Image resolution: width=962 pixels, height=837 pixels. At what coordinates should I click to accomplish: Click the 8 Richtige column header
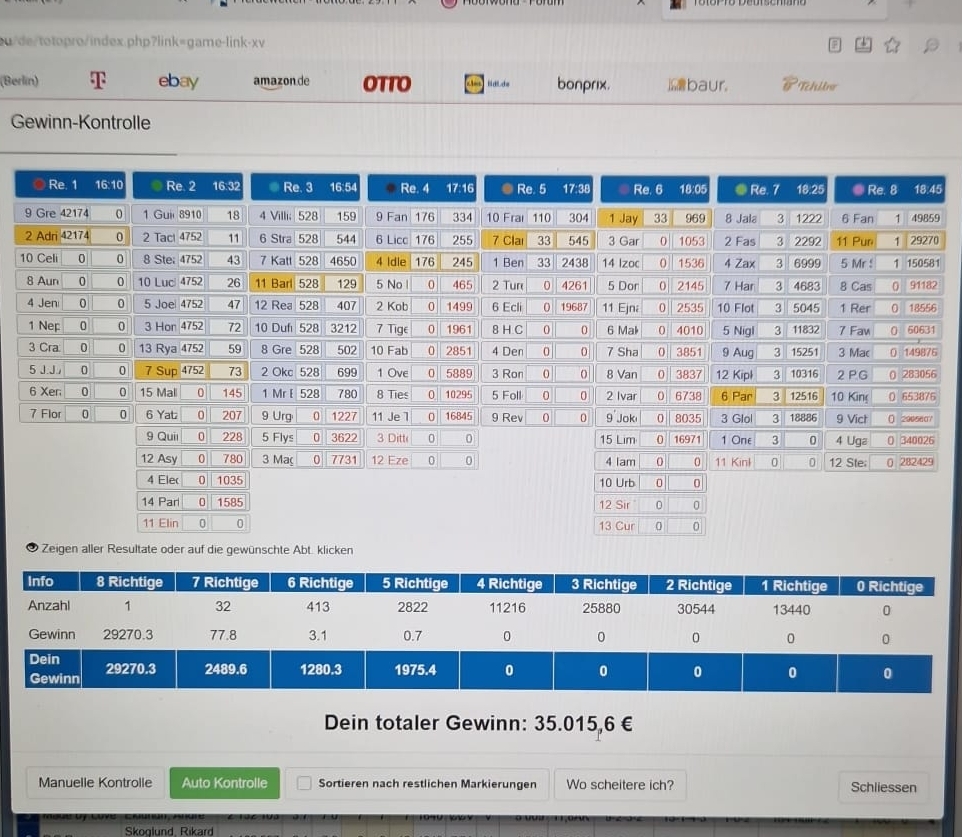(128, 582)
